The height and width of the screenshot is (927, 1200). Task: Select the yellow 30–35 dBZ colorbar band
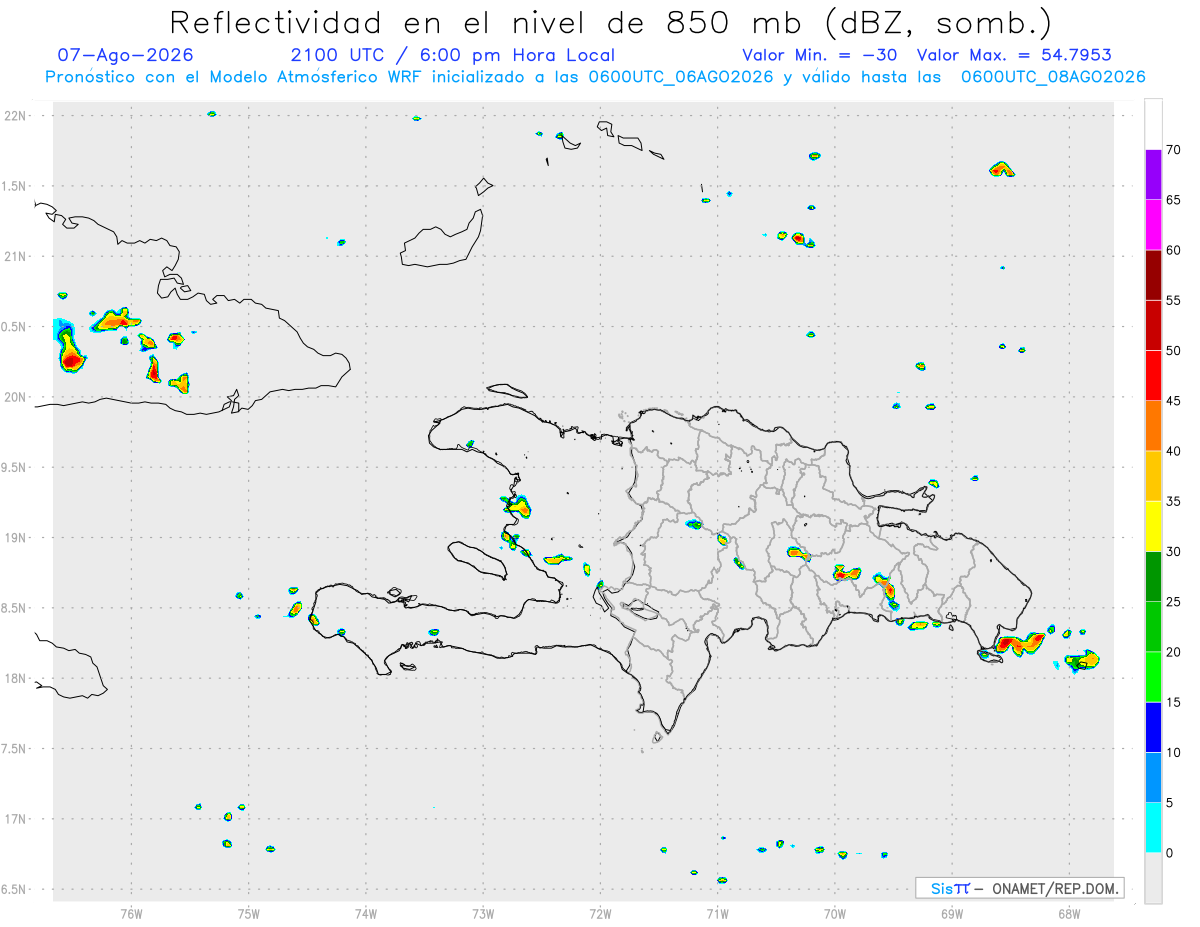click(x=1153, y=526)
